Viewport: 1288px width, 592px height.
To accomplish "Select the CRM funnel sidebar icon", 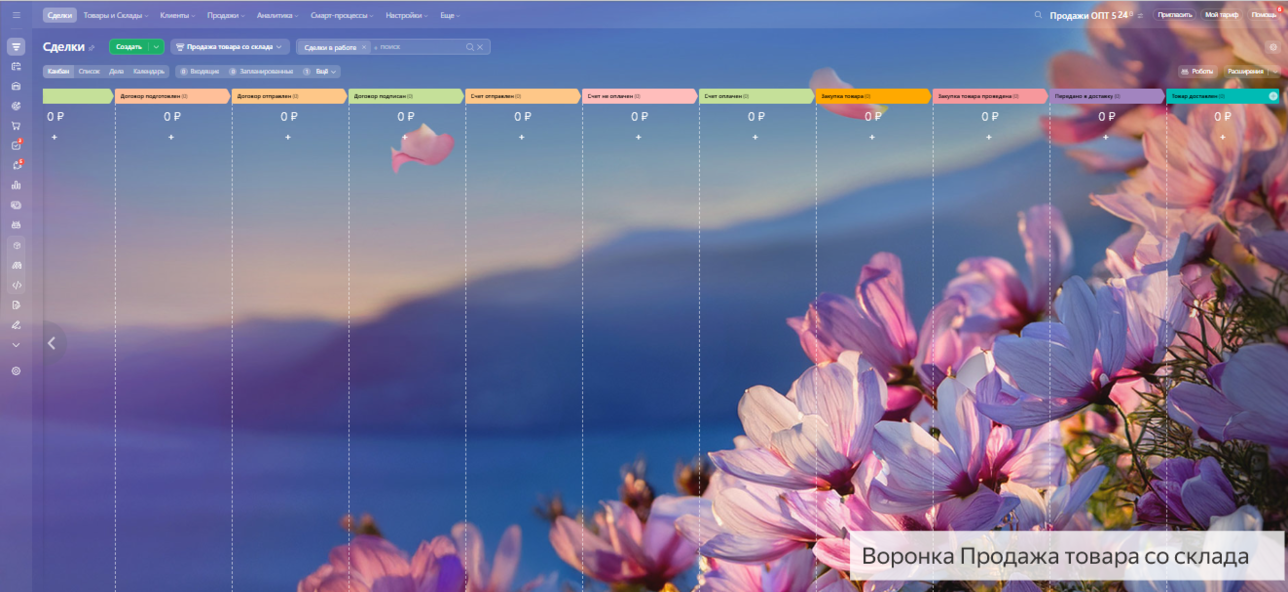I will 16,47.
